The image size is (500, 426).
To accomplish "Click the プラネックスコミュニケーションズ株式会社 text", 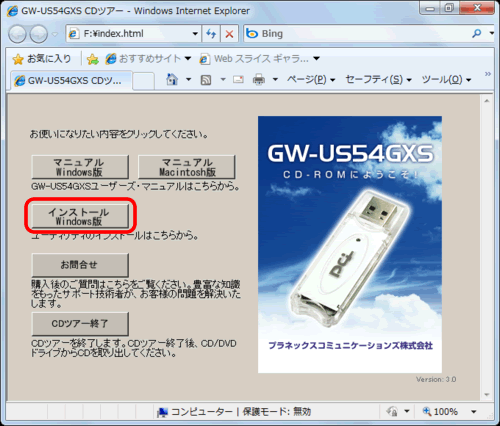I will (x=351, y=346).
